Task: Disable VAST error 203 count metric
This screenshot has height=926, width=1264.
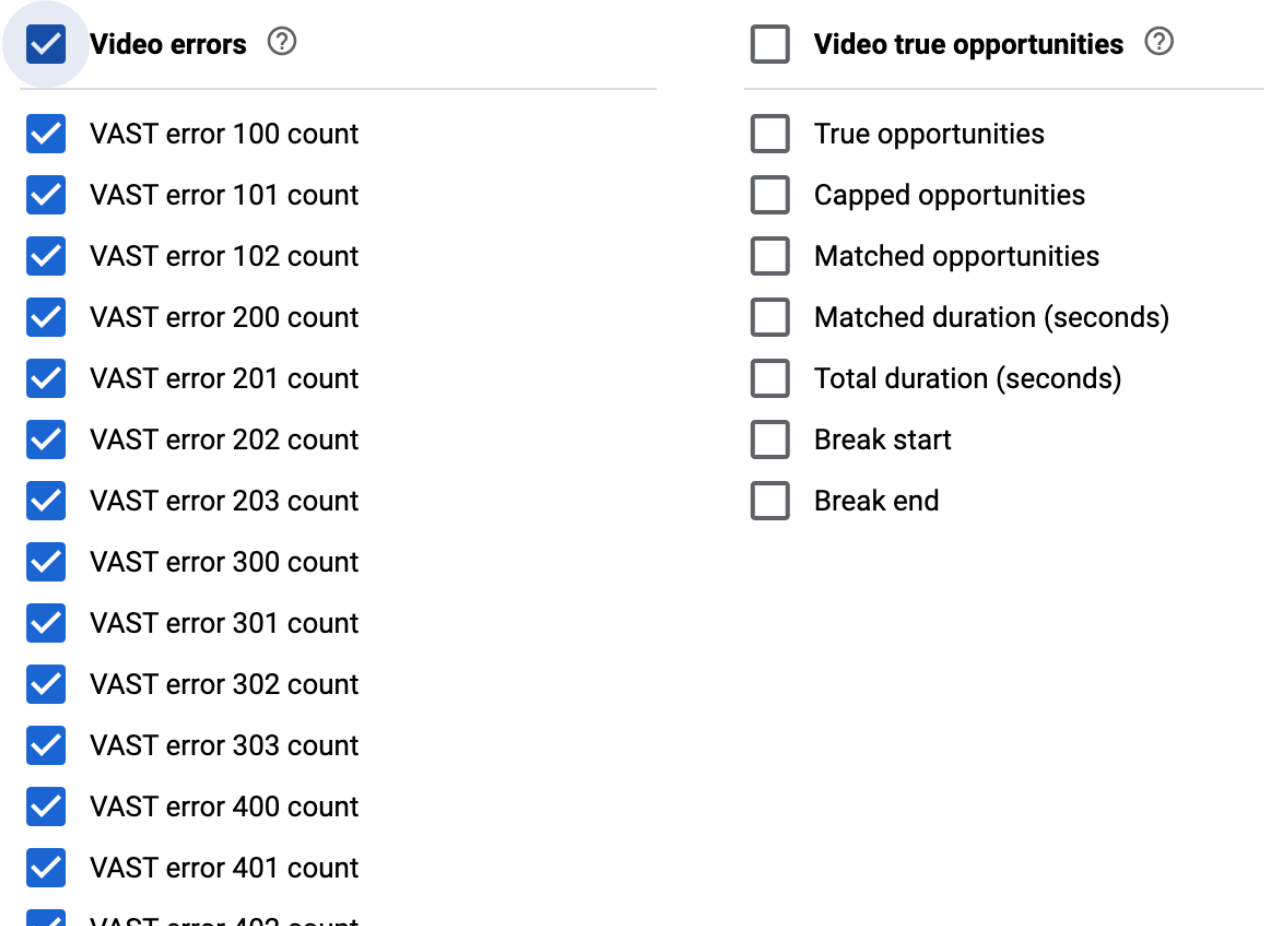Action: [46, 500]
